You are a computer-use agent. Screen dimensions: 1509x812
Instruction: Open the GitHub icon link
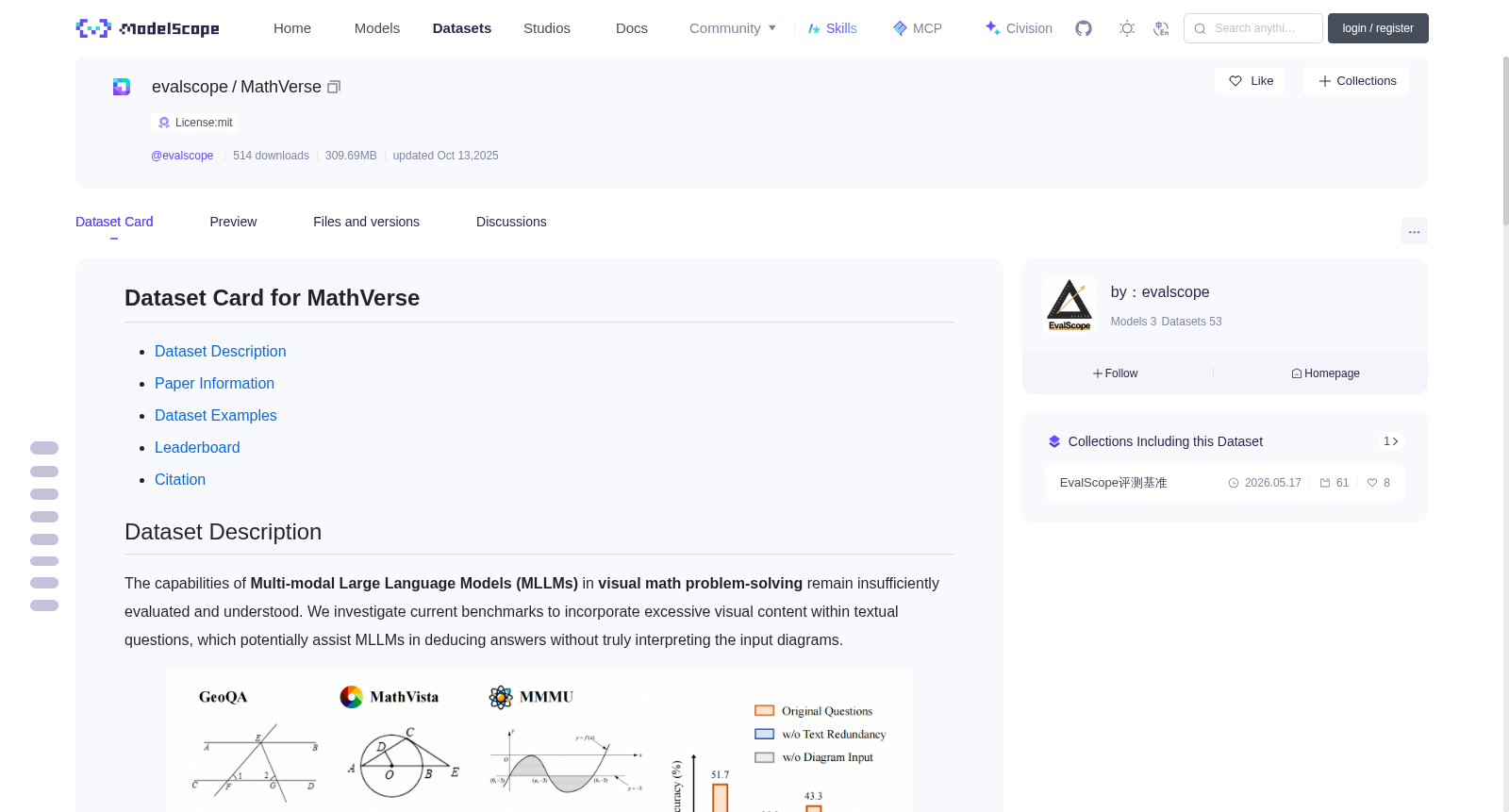click(1084, 28)
